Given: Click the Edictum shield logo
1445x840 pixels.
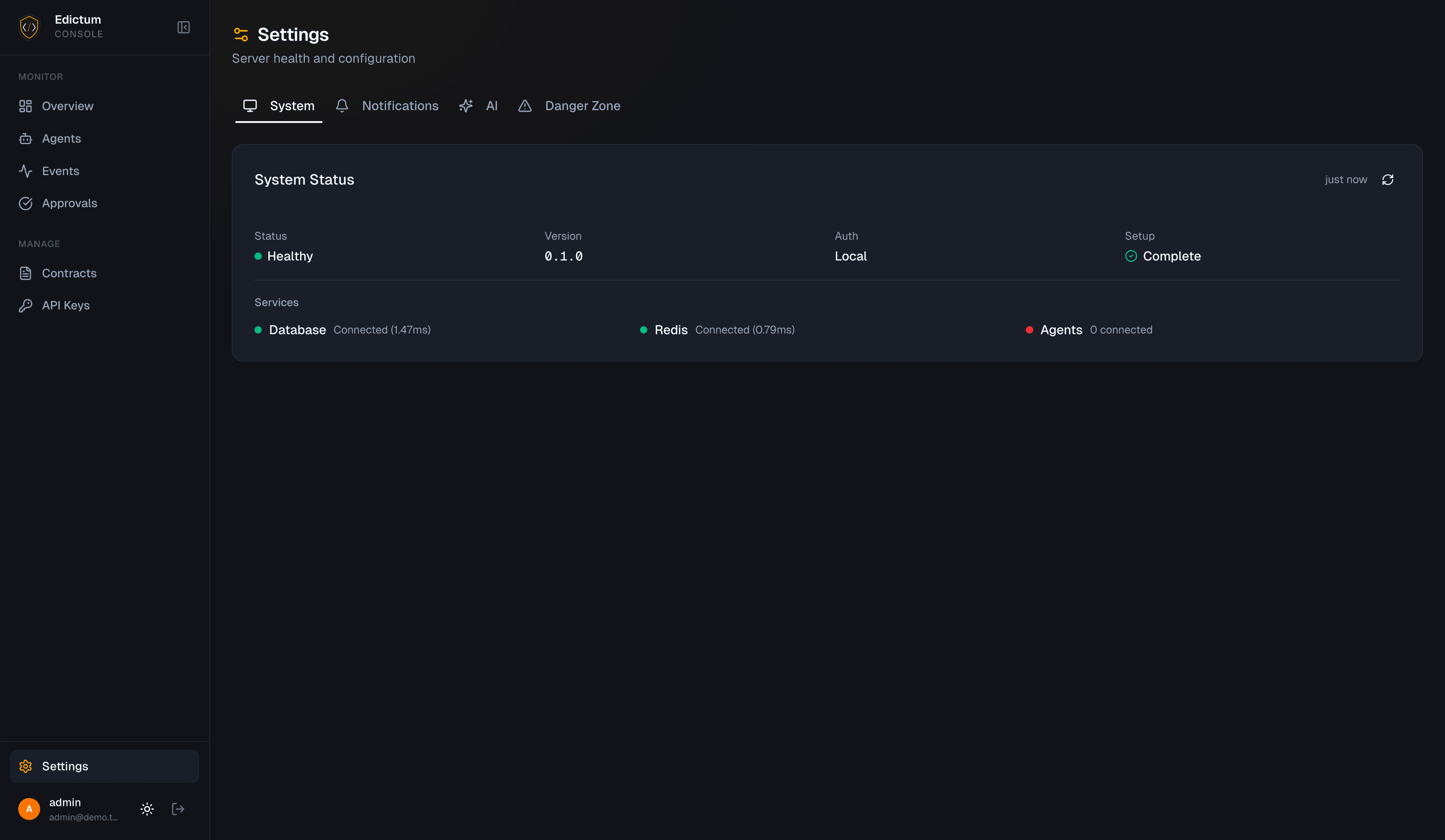Looking at the screenshot, I should coord(29,26).
